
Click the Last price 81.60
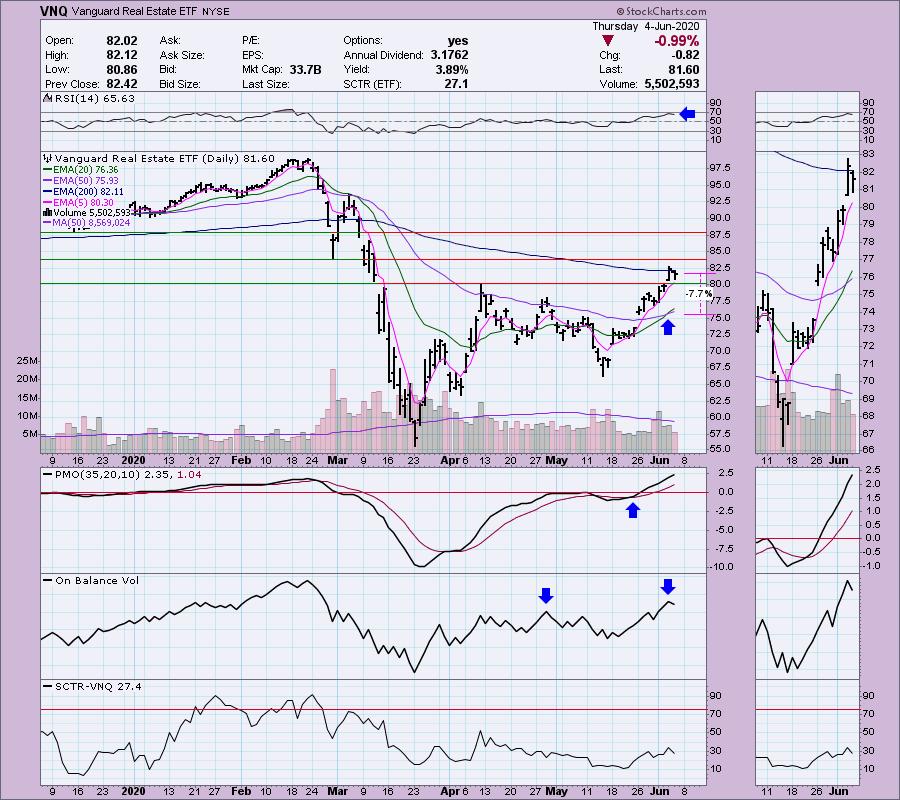[684, 69]
